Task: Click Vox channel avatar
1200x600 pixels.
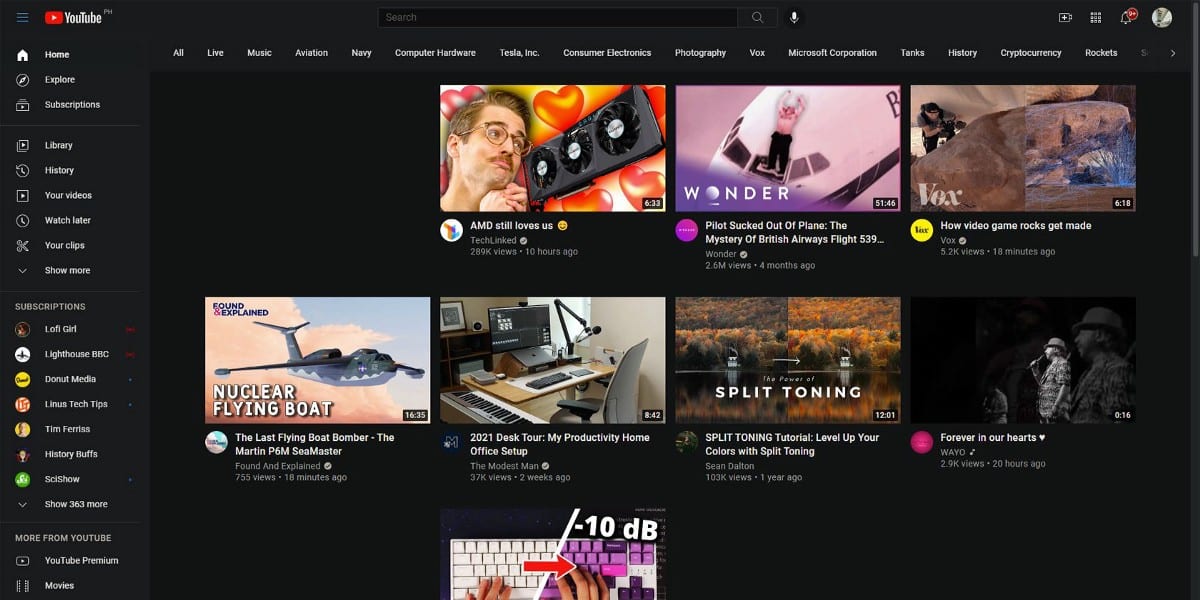Action: (x=922, y=230)
